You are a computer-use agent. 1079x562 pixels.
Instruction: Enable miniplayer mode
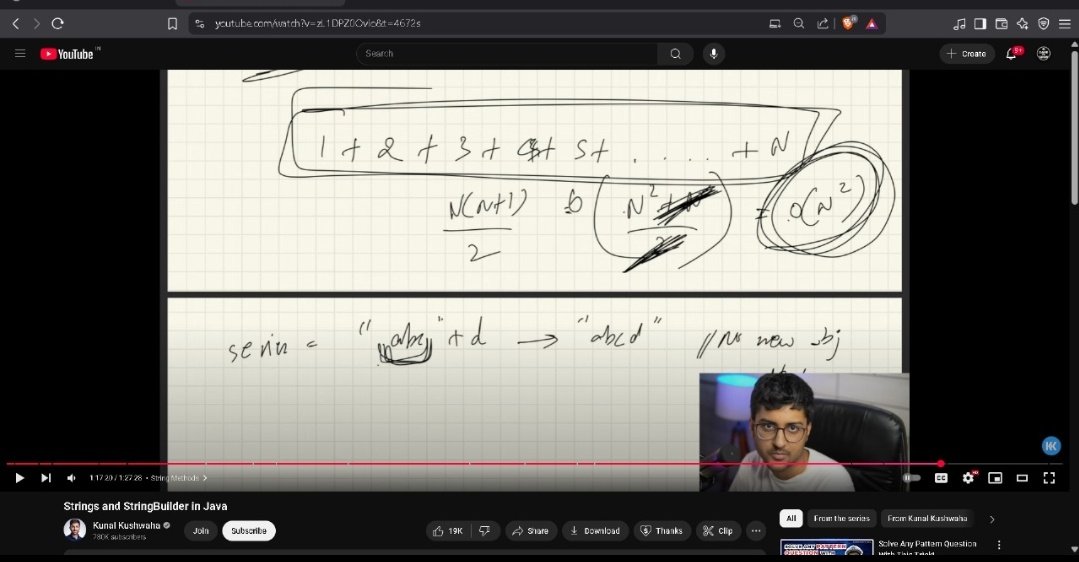pyautogui.click(x=995, y=478)
